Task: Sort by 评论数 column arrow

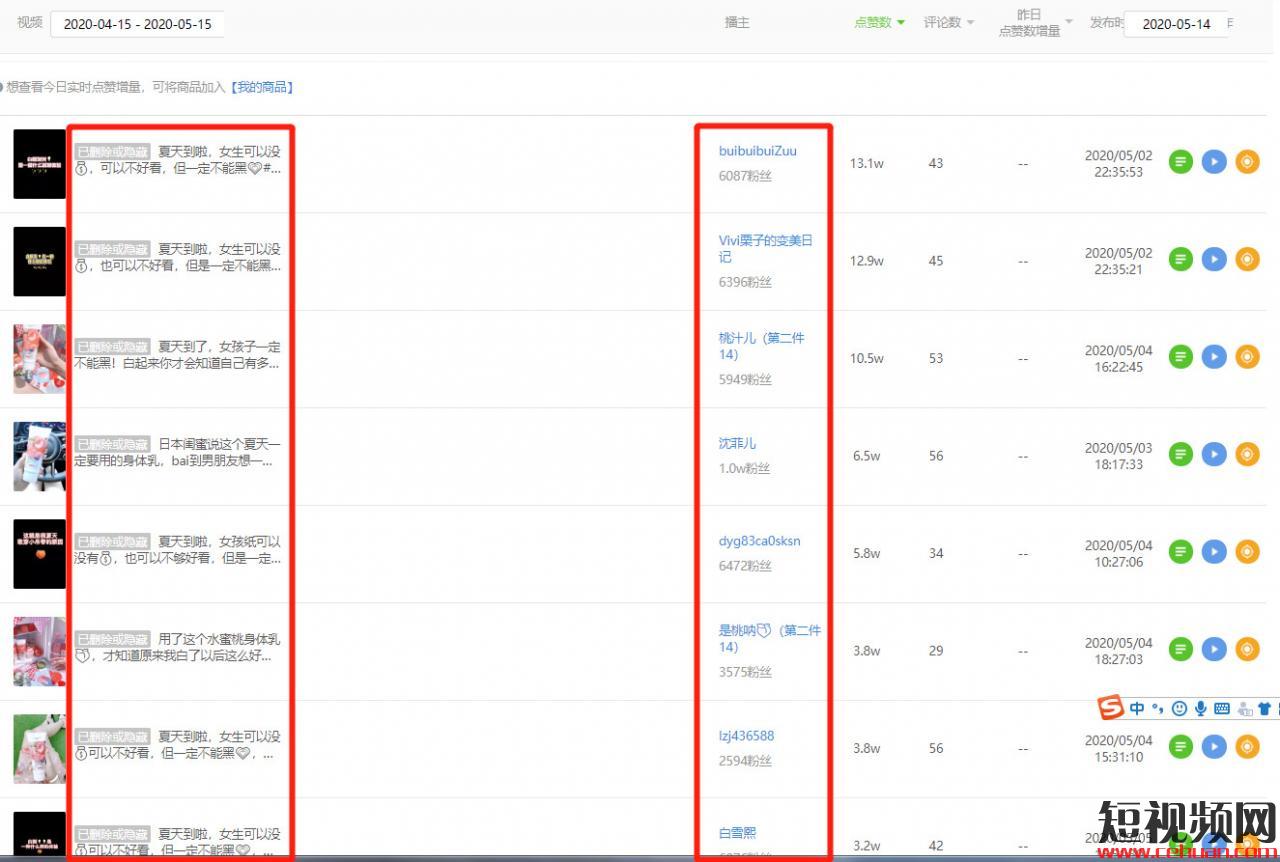Action: tap(949, 22)
